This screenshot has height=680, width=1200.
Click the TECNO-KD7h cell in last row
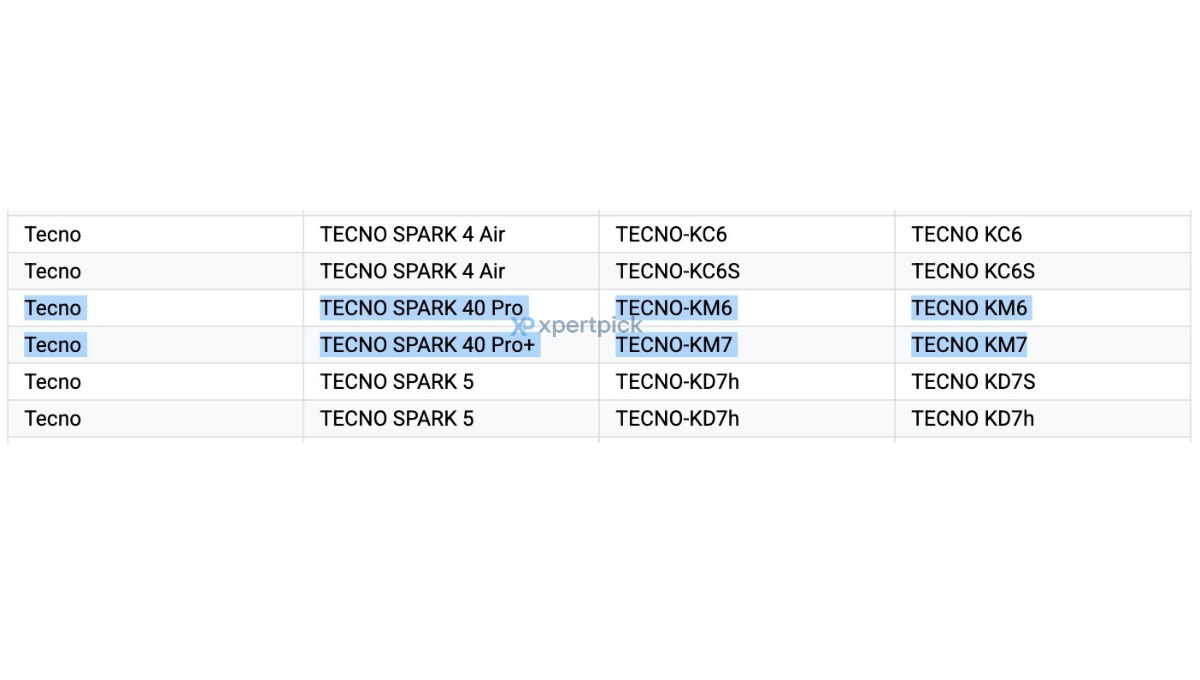pos(747,419)
